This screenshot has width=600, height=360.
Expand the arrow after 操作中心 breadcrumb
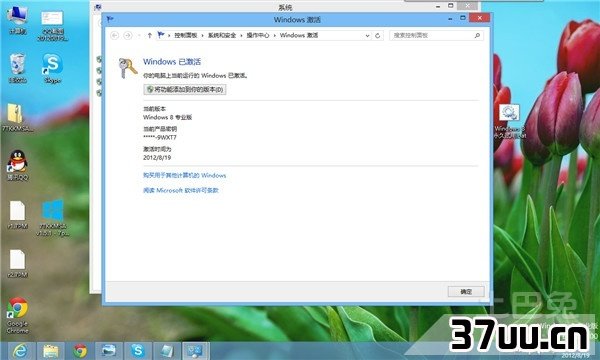pyautogui.click(x=274, y=36)
